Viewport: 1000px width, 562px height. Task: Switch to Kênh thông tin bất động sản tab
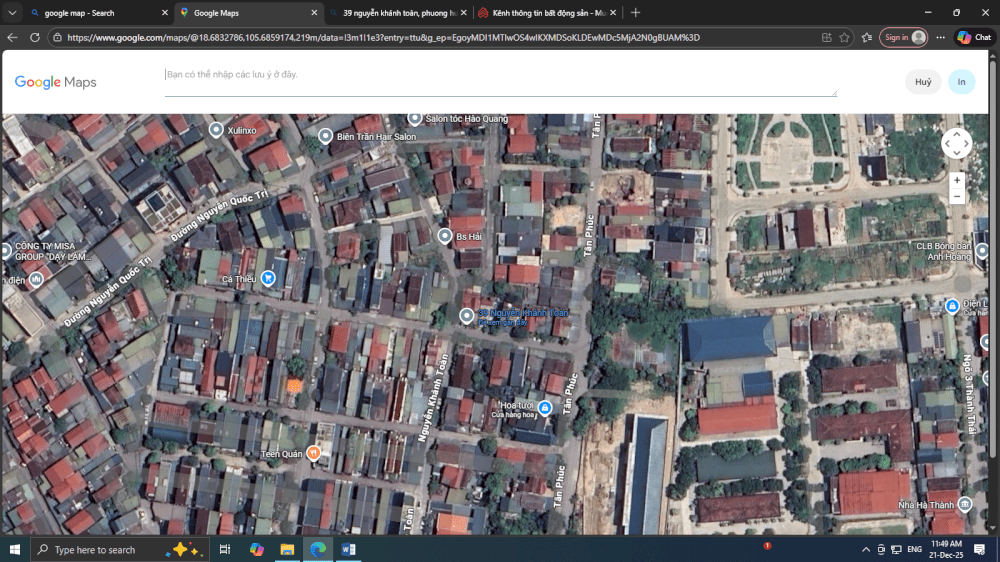point(540,13)
